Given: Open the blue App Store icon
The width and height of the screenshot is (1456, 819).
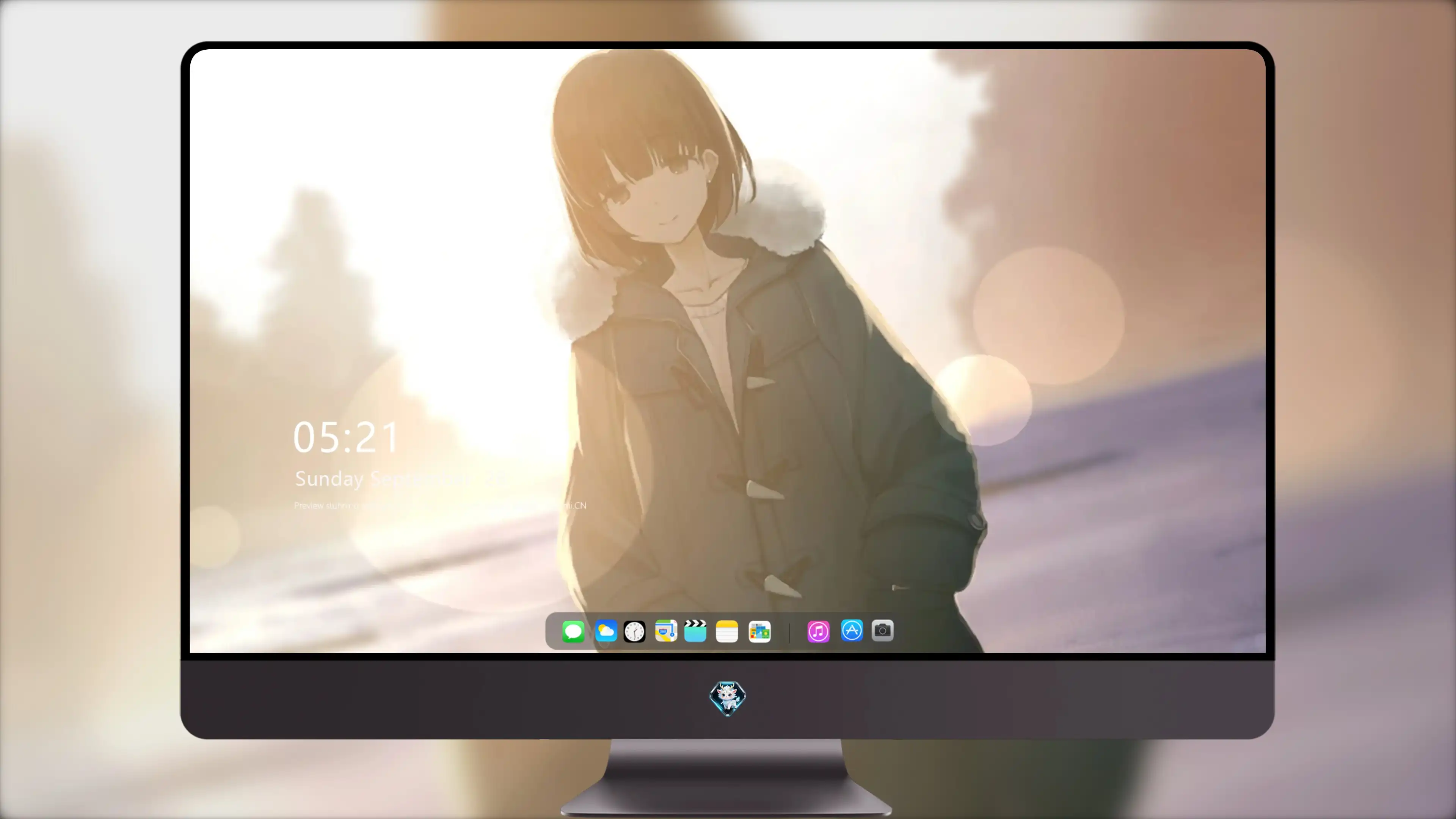Looking at the screenshot, I should click(x=852, y=630).
